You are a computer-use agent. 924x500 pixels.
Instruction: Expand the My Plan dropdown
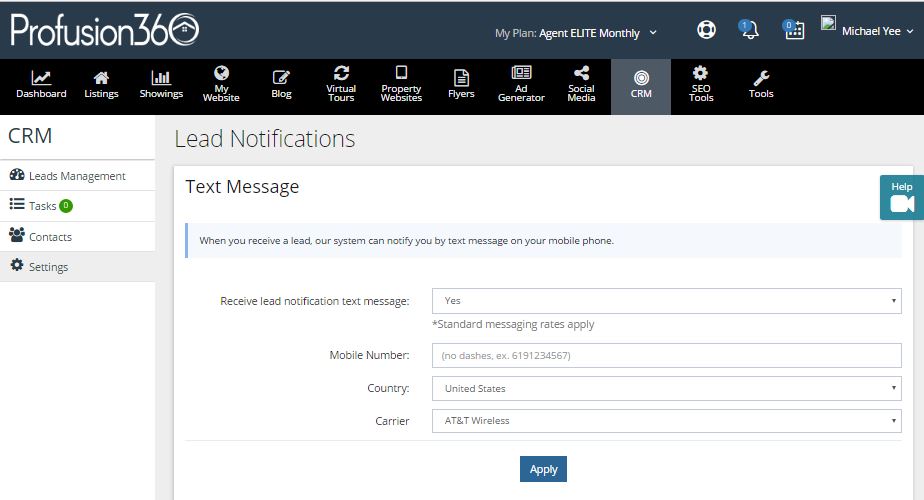[576, 33]
